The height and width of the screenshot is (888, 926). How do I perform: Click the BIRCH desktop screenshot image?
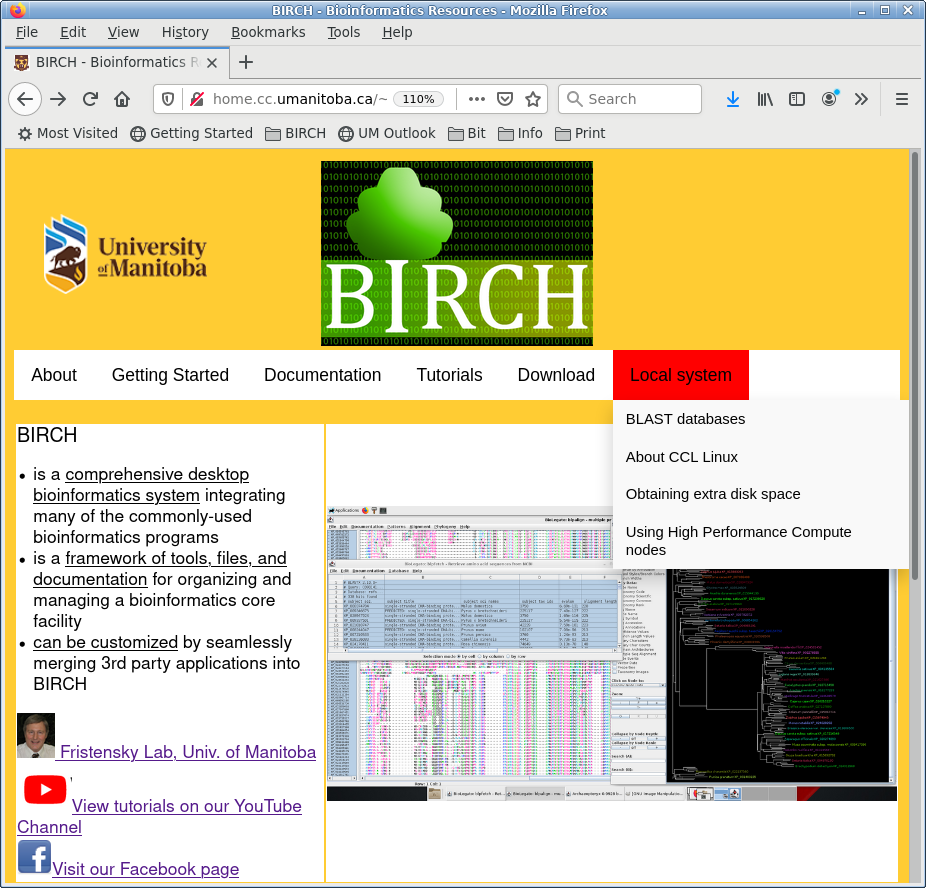pos(612,654)
